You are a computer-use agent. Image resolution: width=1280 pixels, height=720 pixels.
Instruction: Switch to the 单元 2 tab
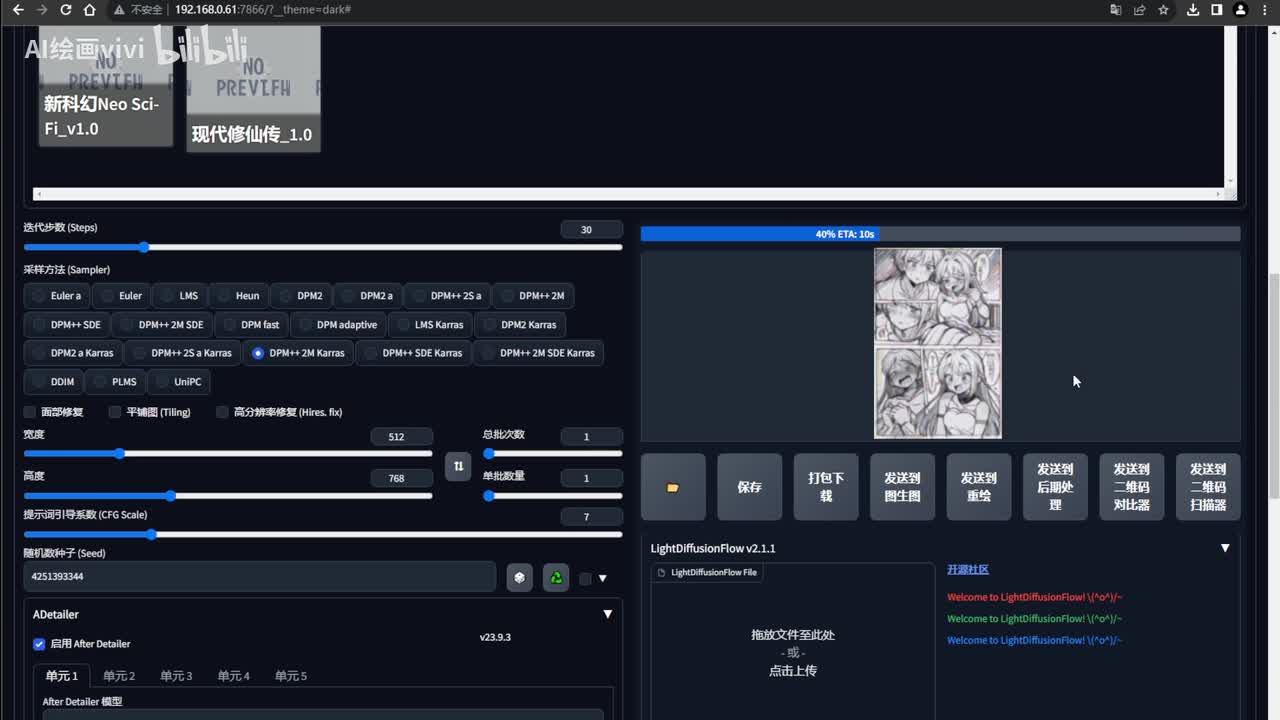click(x=119, y=676)
